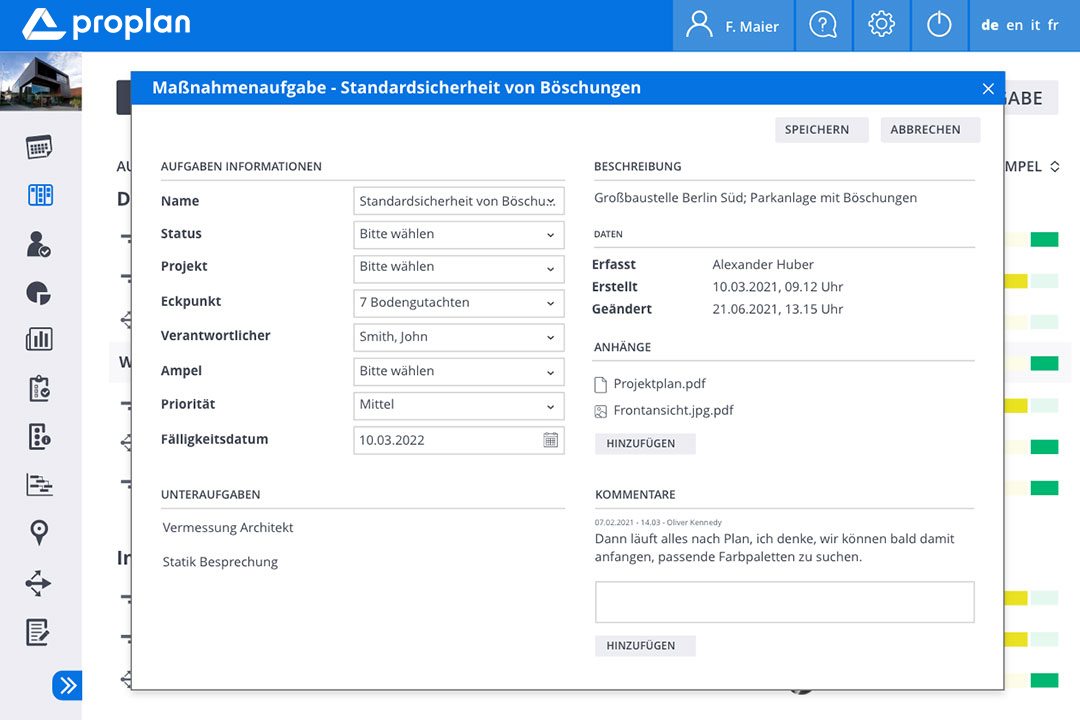Switch language to French (fr)
This screenshot has width=1080, height=720.
[1053, 26]
